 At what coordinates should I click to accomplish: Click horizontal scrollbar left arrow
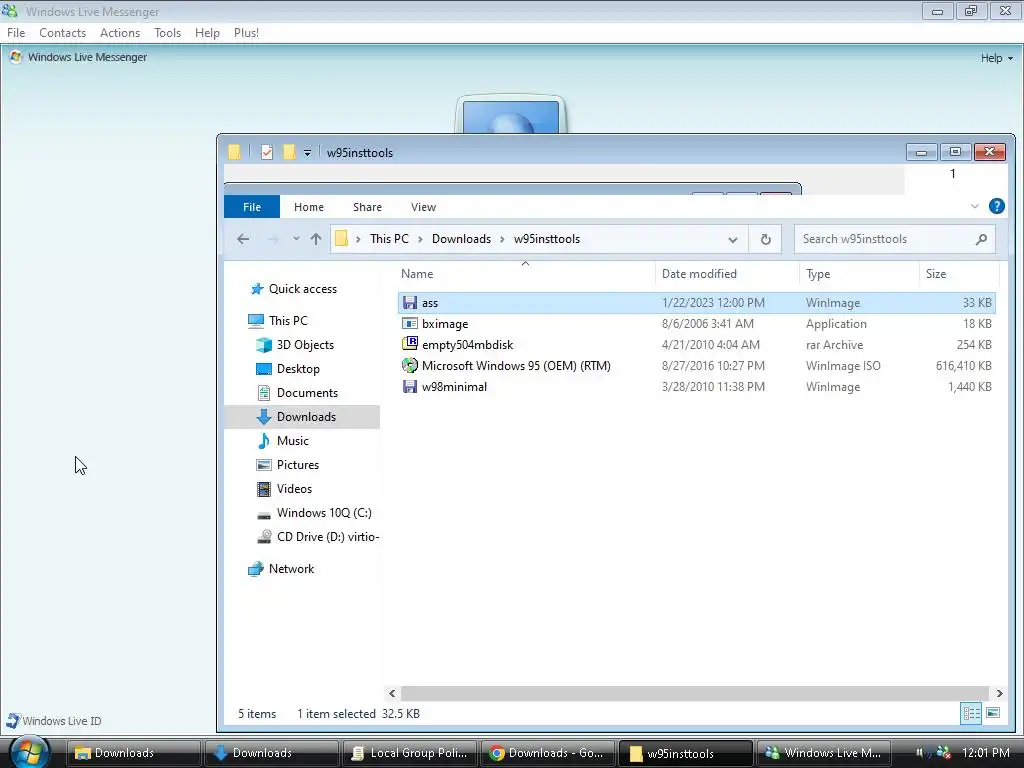392,693
